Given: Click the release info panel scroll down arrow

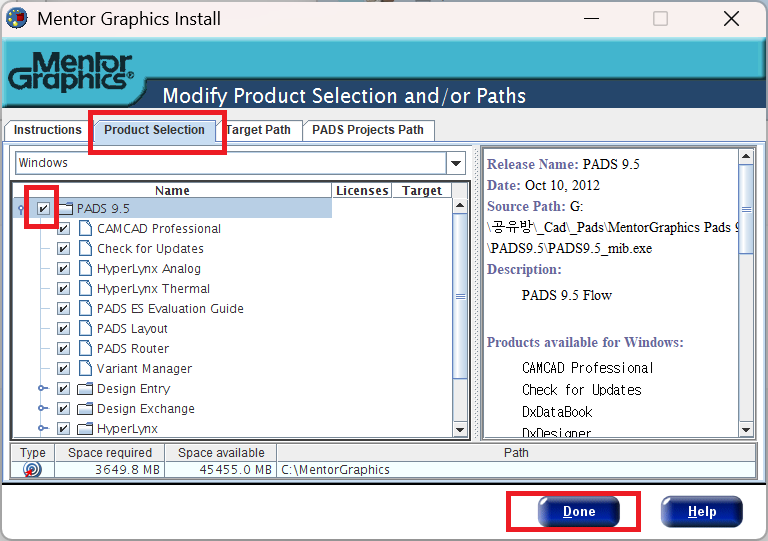Looking at the screenshot, I should [746, 429].
